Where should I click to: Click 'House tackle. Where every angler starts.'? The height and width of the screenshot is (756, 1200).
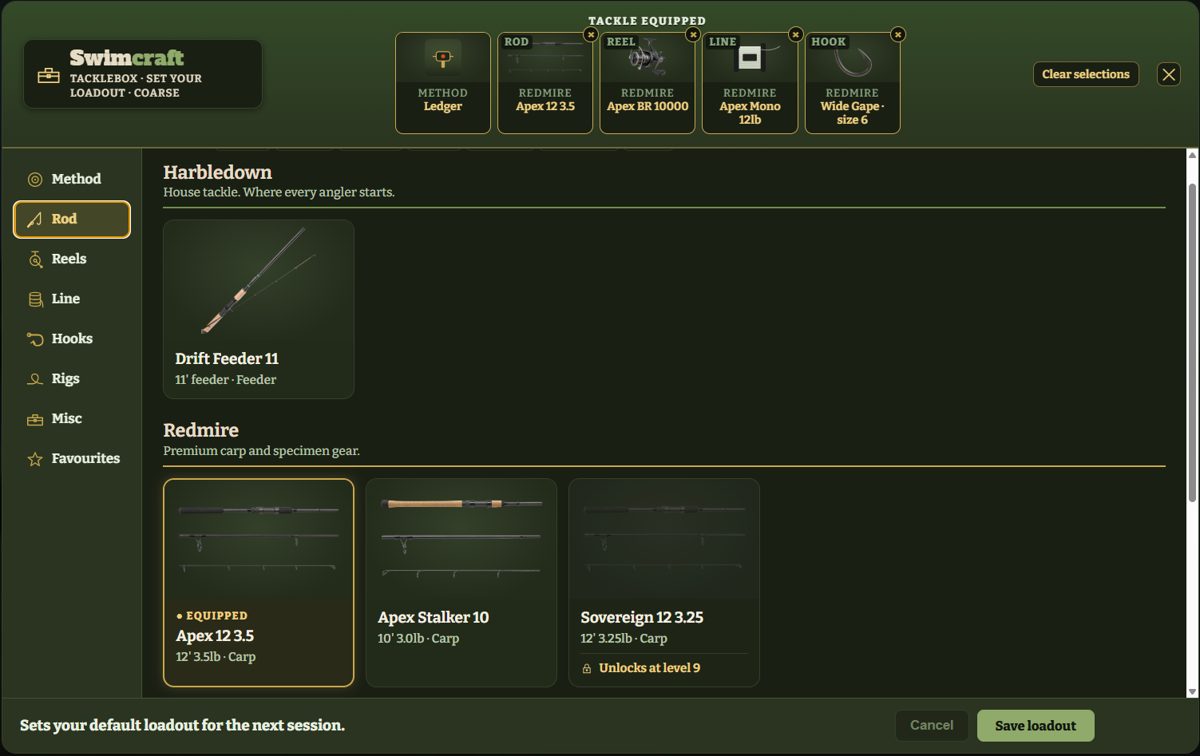pos(279,192)
